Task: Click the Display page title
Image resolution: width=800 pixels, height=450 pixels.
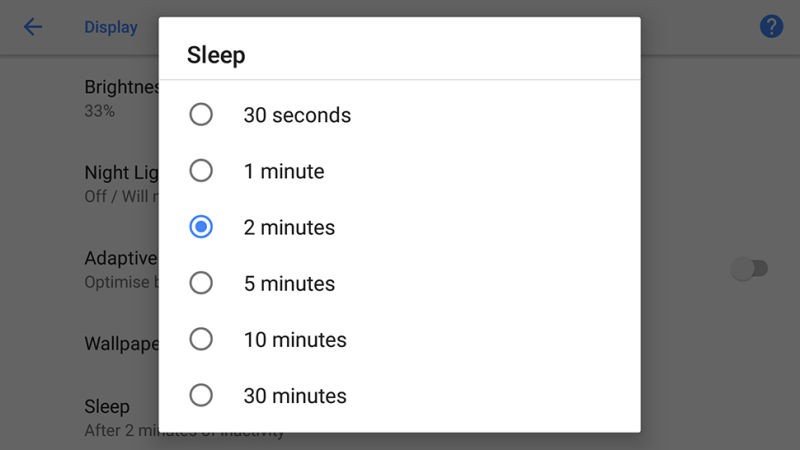Action: tap(110, 27)
